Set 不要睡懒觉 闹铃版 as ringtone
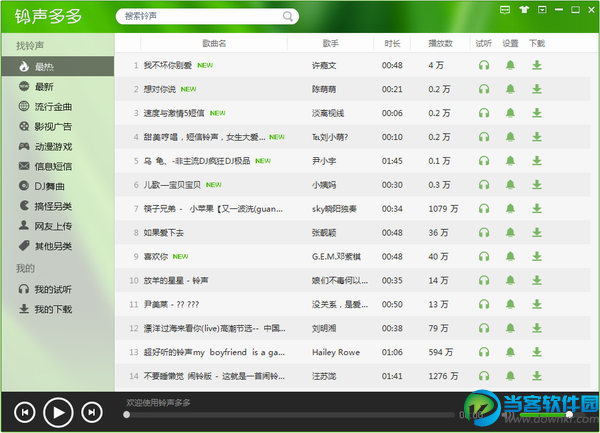Image resolution: width=600 pixels, height=433 pixels. [x=510, y=376]
